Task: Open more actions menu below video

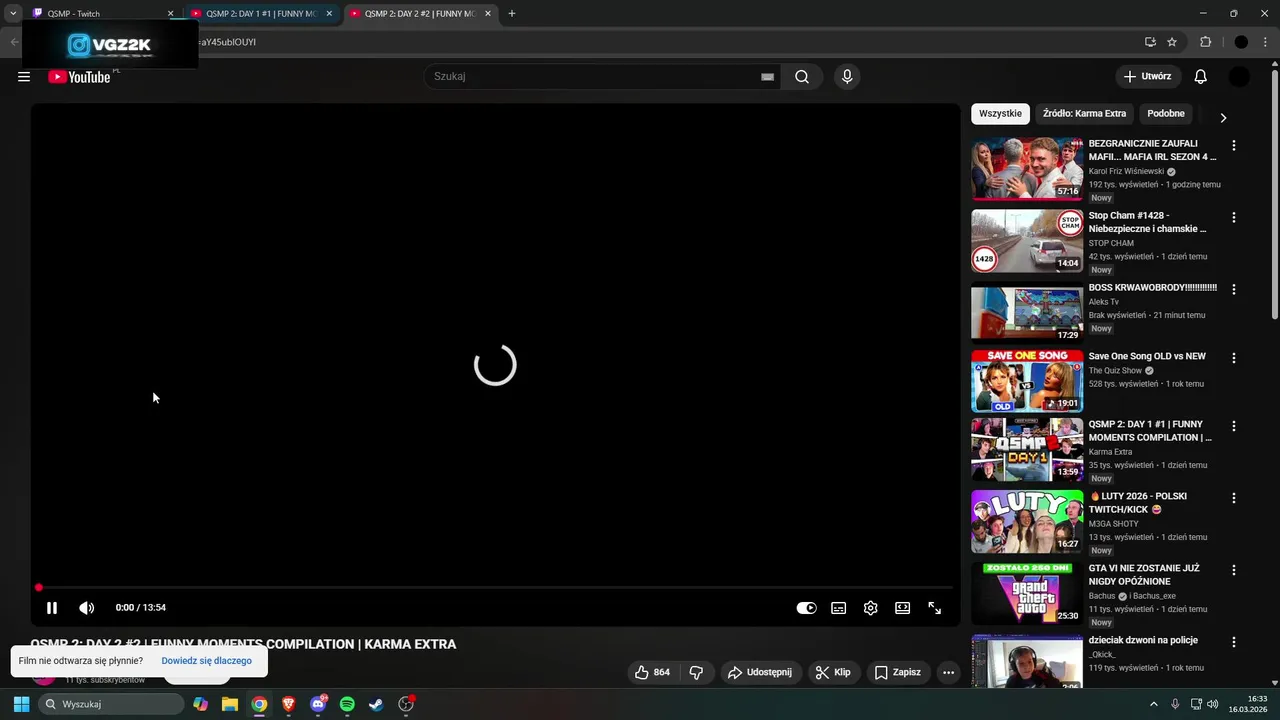Action: (x=949, y=672)
